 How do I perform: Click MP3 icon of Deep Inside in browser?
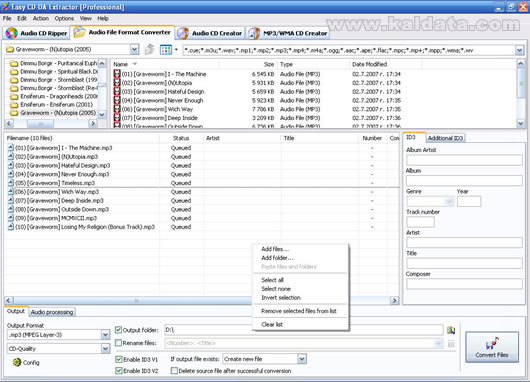point(117,118)
